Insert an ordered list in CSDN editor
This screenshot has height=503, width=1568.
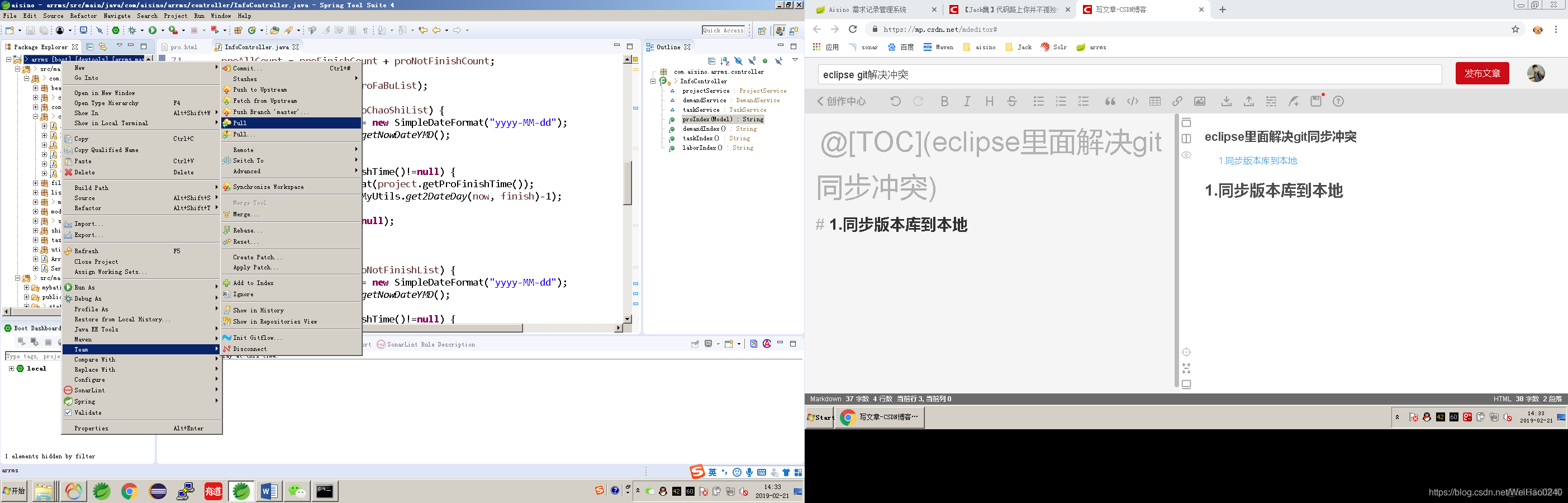[x=1061, y=101]
